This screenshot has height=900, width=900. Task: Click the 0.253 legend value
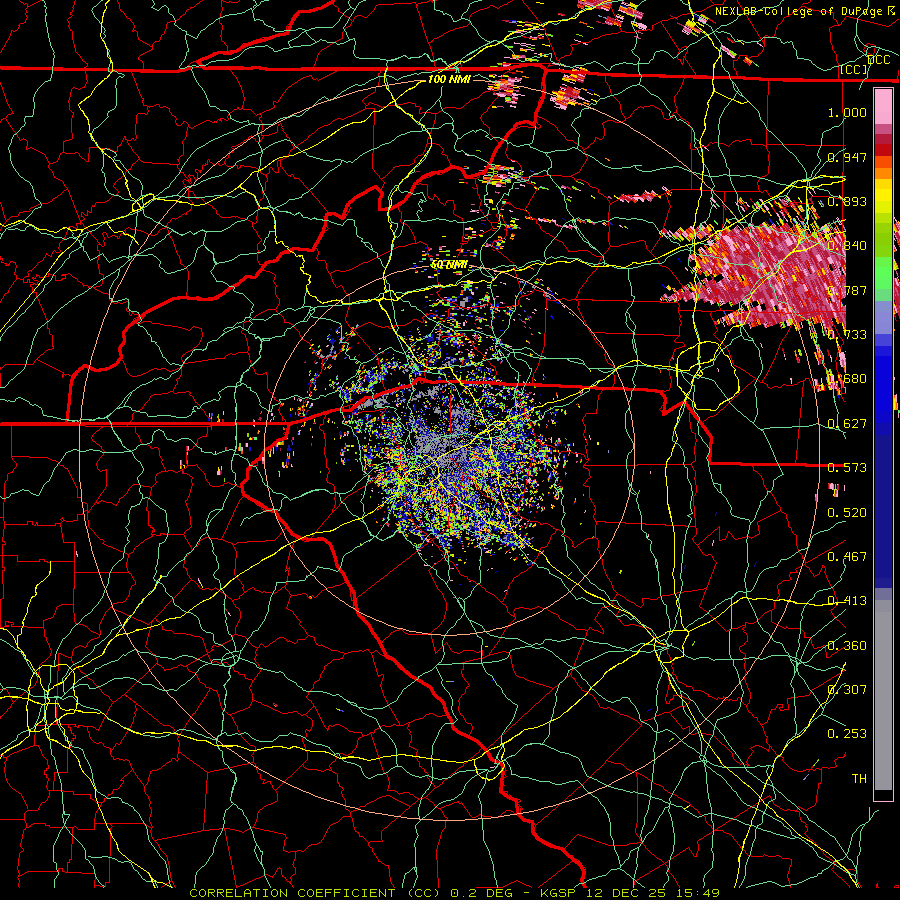pos(847,734)
